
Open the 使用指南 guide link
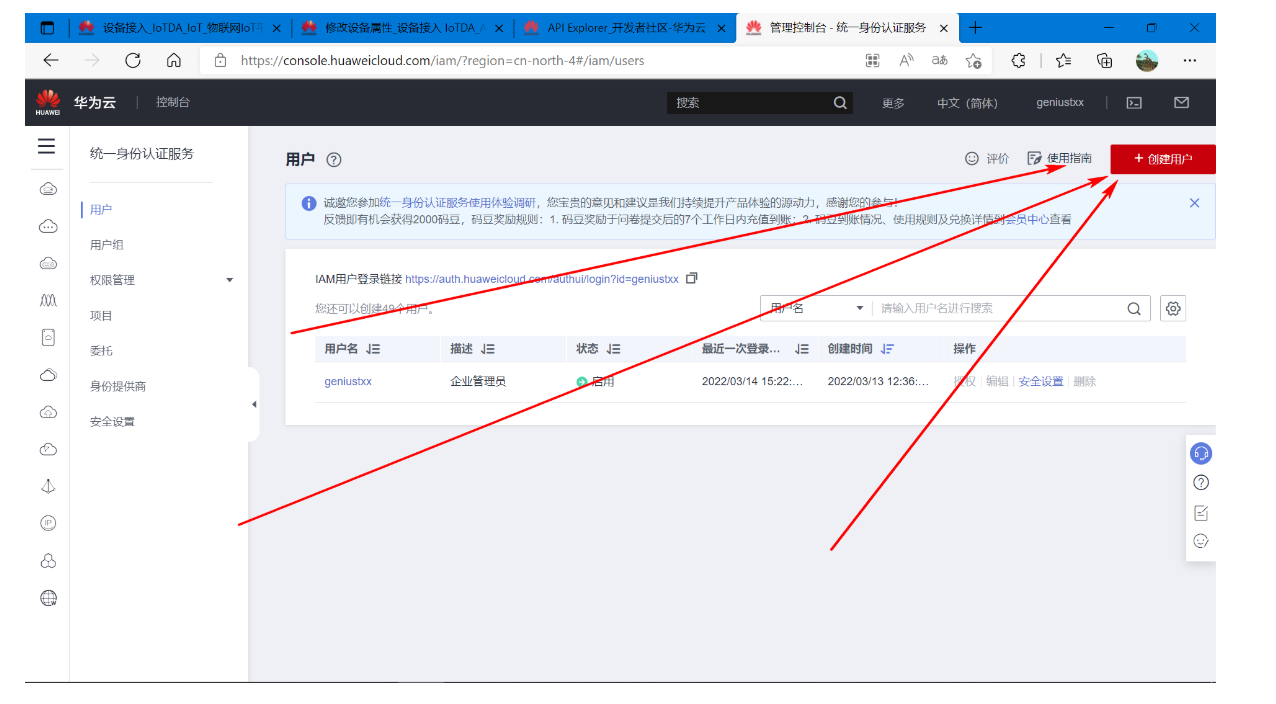(x=1059, y=159)
